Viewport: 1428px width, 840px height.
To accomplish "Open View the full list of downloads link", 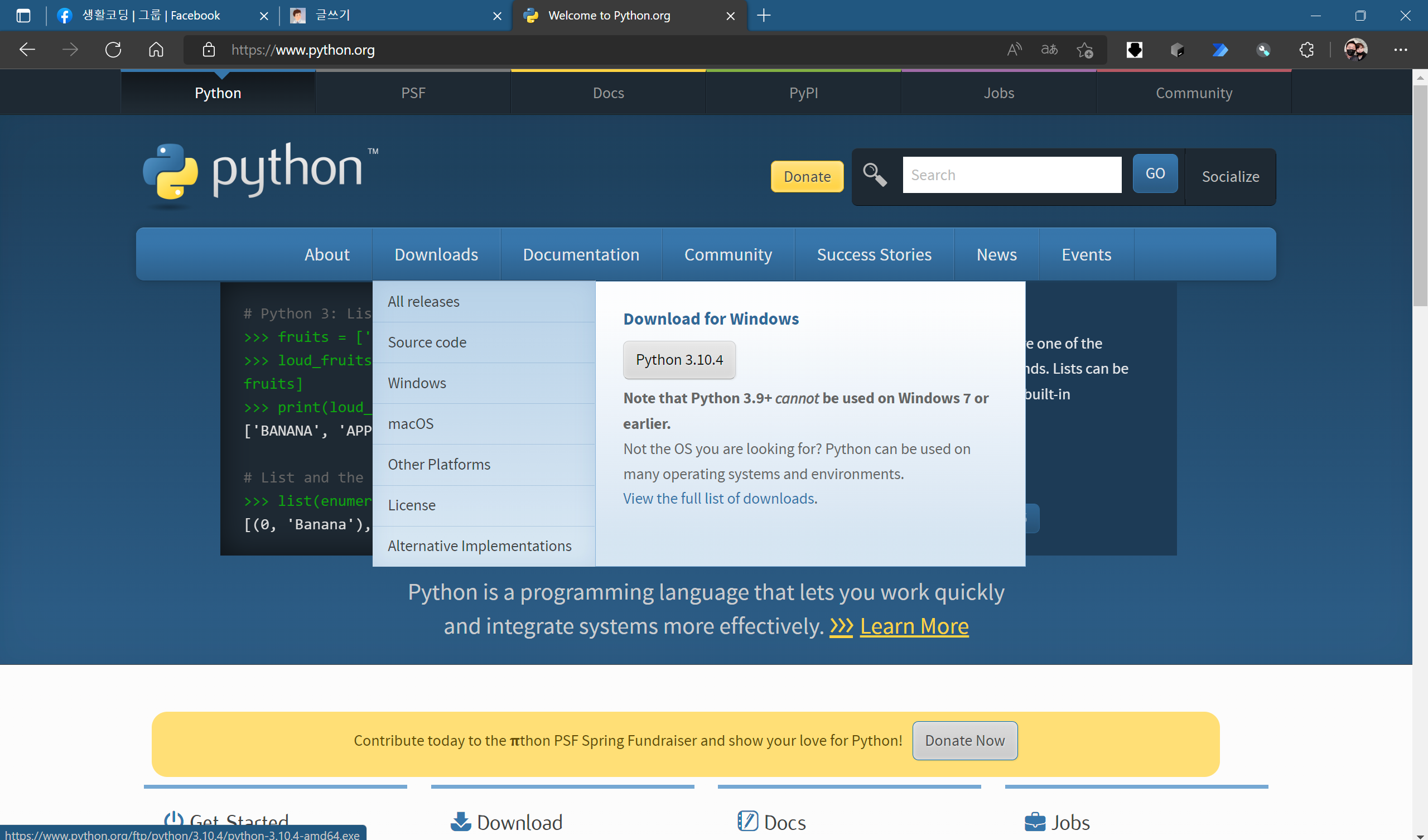I will tap(719, 498).
